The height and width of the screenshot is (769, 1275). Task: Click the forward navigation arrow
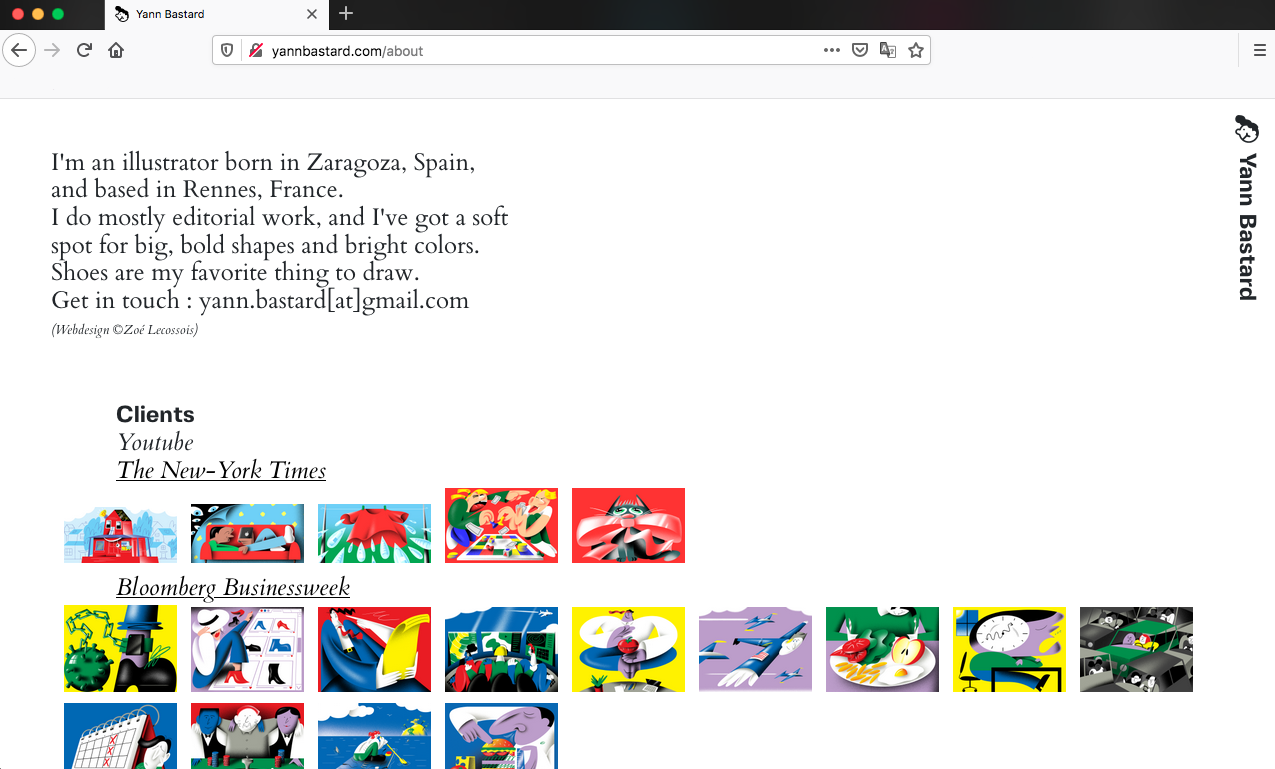(x=52, y=50)
